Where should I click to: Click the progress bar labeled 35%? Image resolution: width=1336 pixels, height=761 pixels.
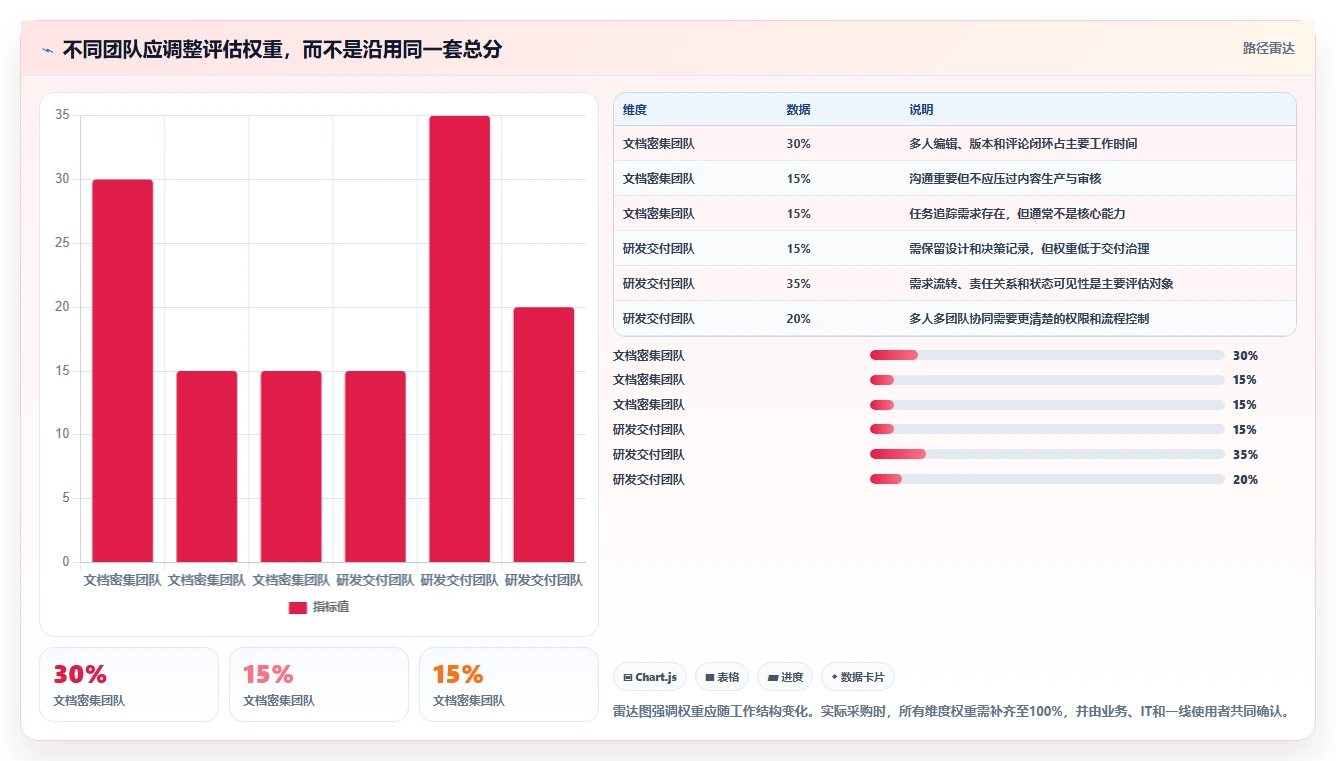(1047, 454)
